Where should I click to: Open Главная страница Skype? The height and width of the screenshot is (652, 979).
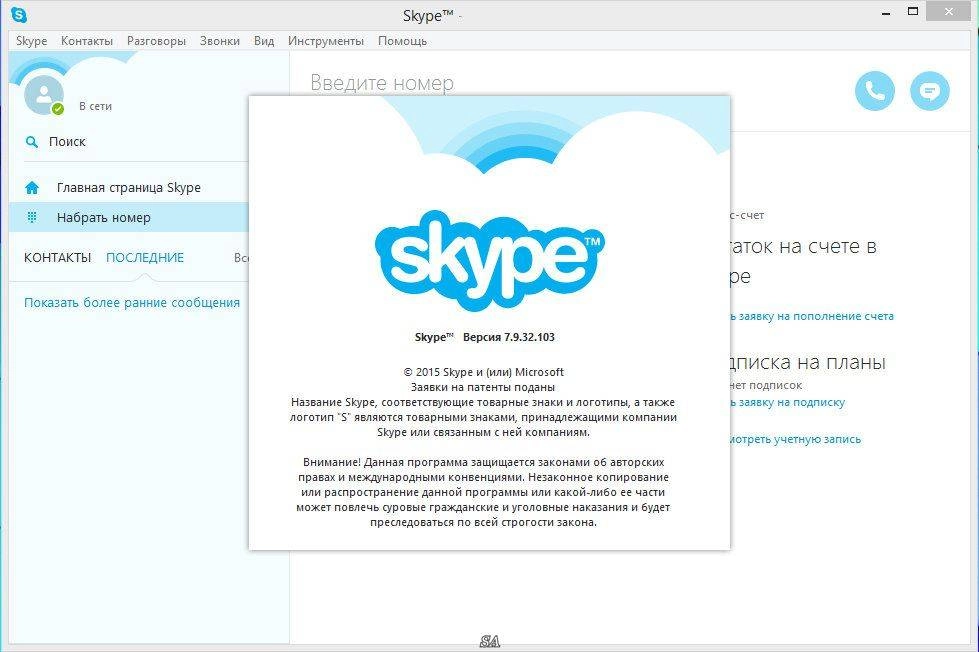(129, 187)
